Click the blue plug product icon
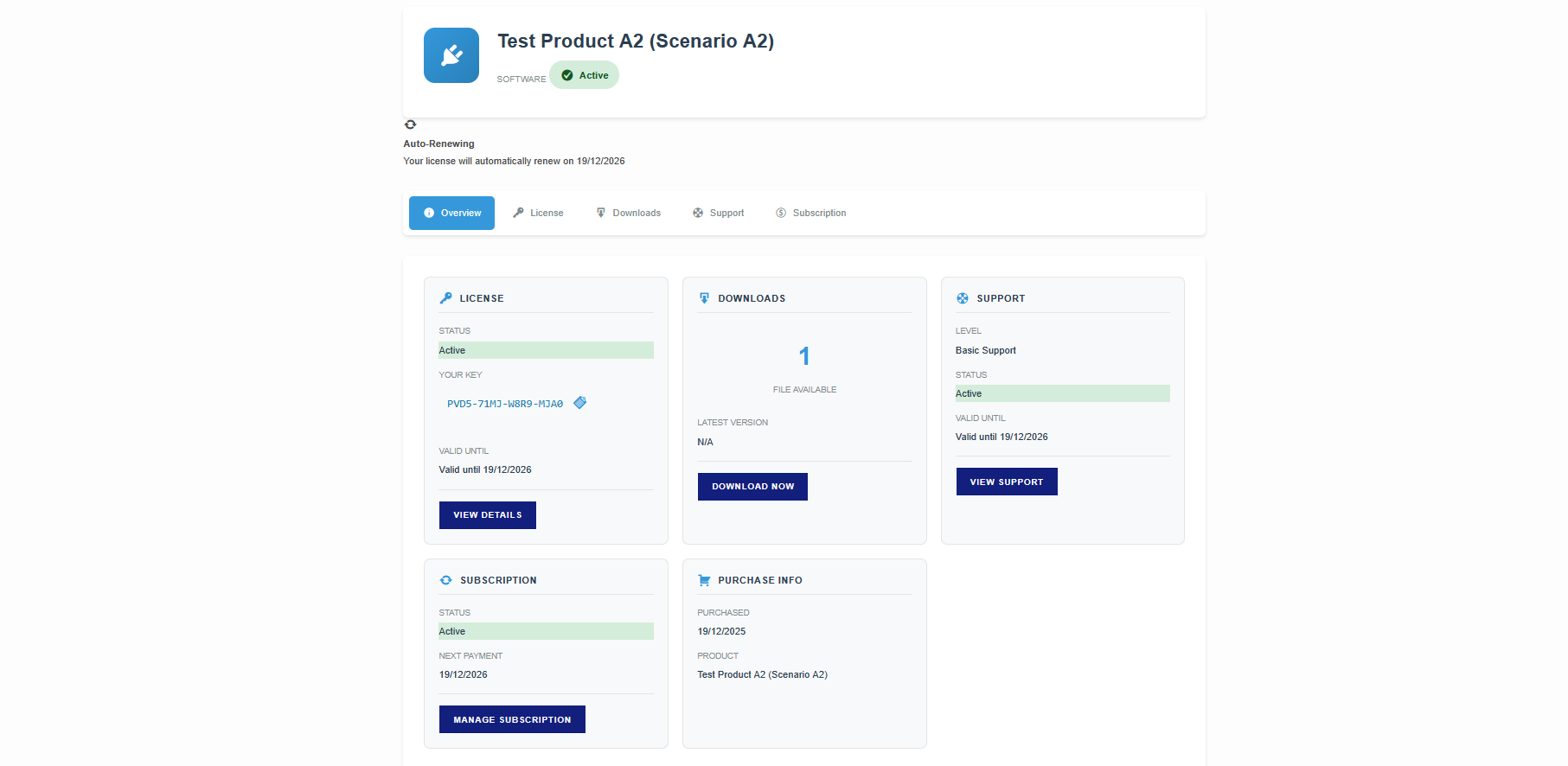The width and height of the screenshot is (1568, 766). click(x=451, y=55)
